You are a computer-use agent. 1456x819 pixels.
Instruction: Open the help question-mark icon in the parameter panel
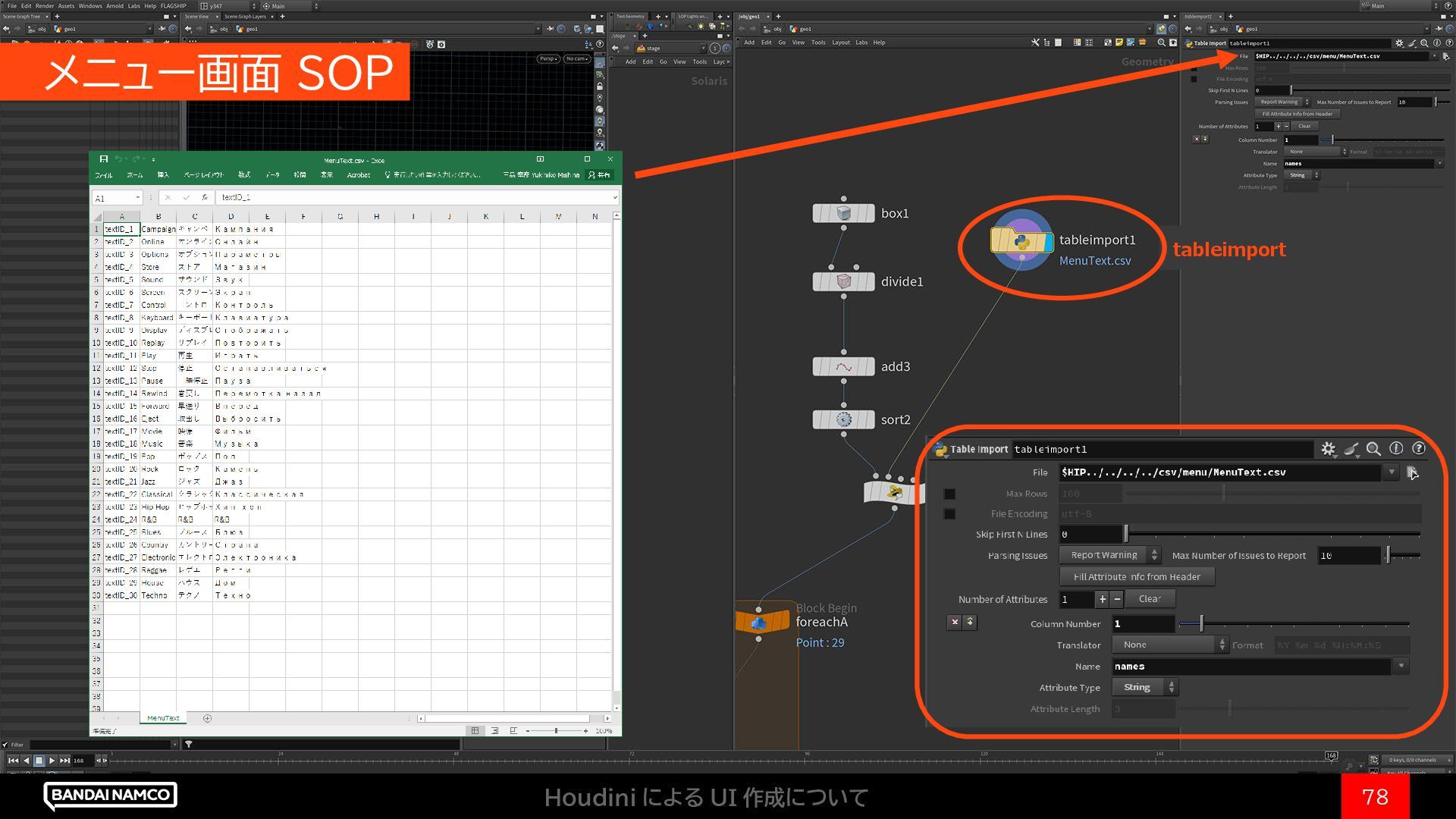point(1419,449)
